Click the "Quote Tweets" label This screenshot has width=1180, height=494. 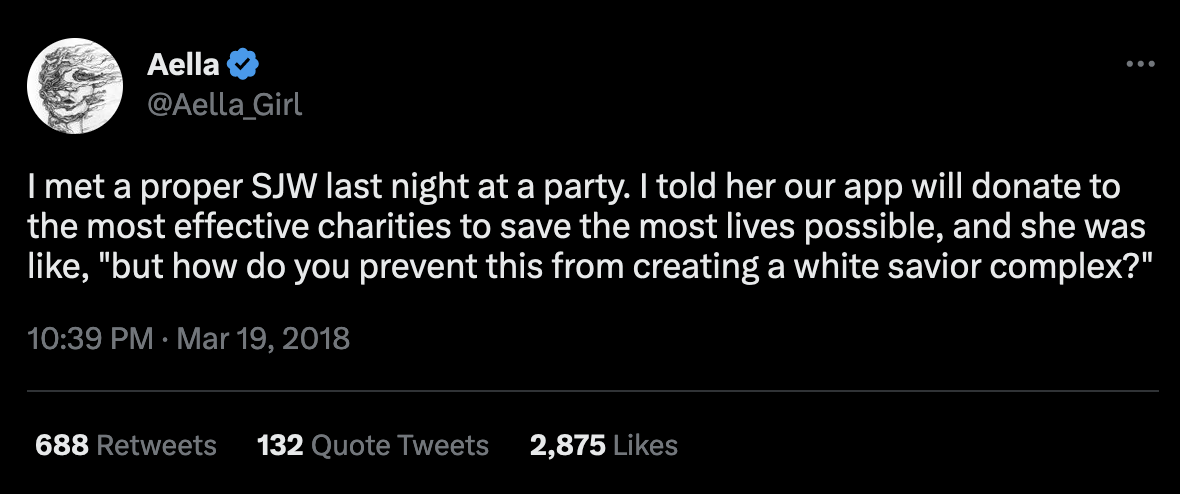click(x=400, y=445)
